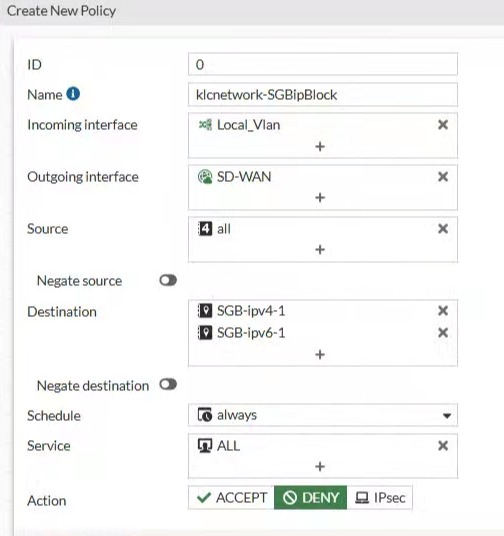The image size is (504, 536).
Task: Set Action to IPsec
Action: coord(380,498)
